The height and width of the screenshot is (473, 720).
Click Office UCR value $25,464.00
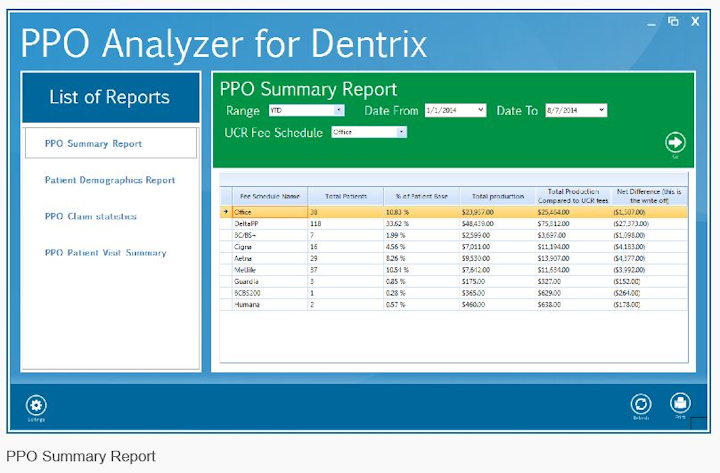point(553,212)
